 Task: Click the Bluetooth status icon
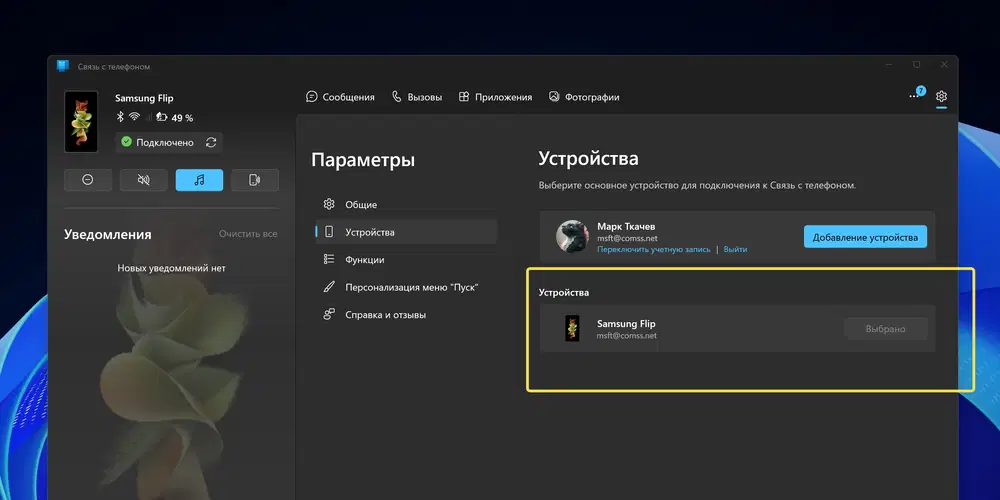[x=120, y=117]
